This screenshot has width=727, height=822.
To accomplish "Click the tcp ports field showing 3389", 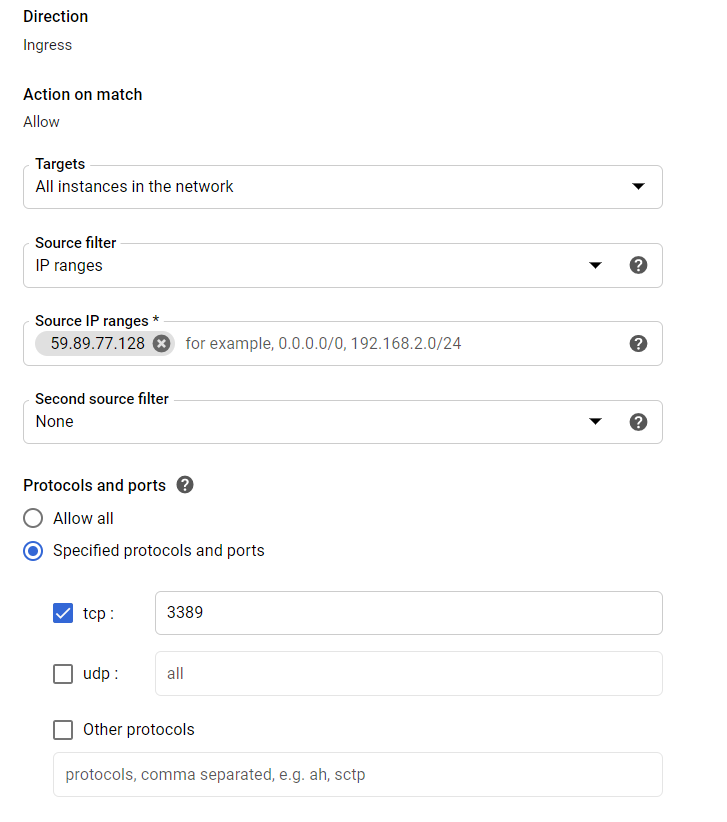I will click(408, 613).
